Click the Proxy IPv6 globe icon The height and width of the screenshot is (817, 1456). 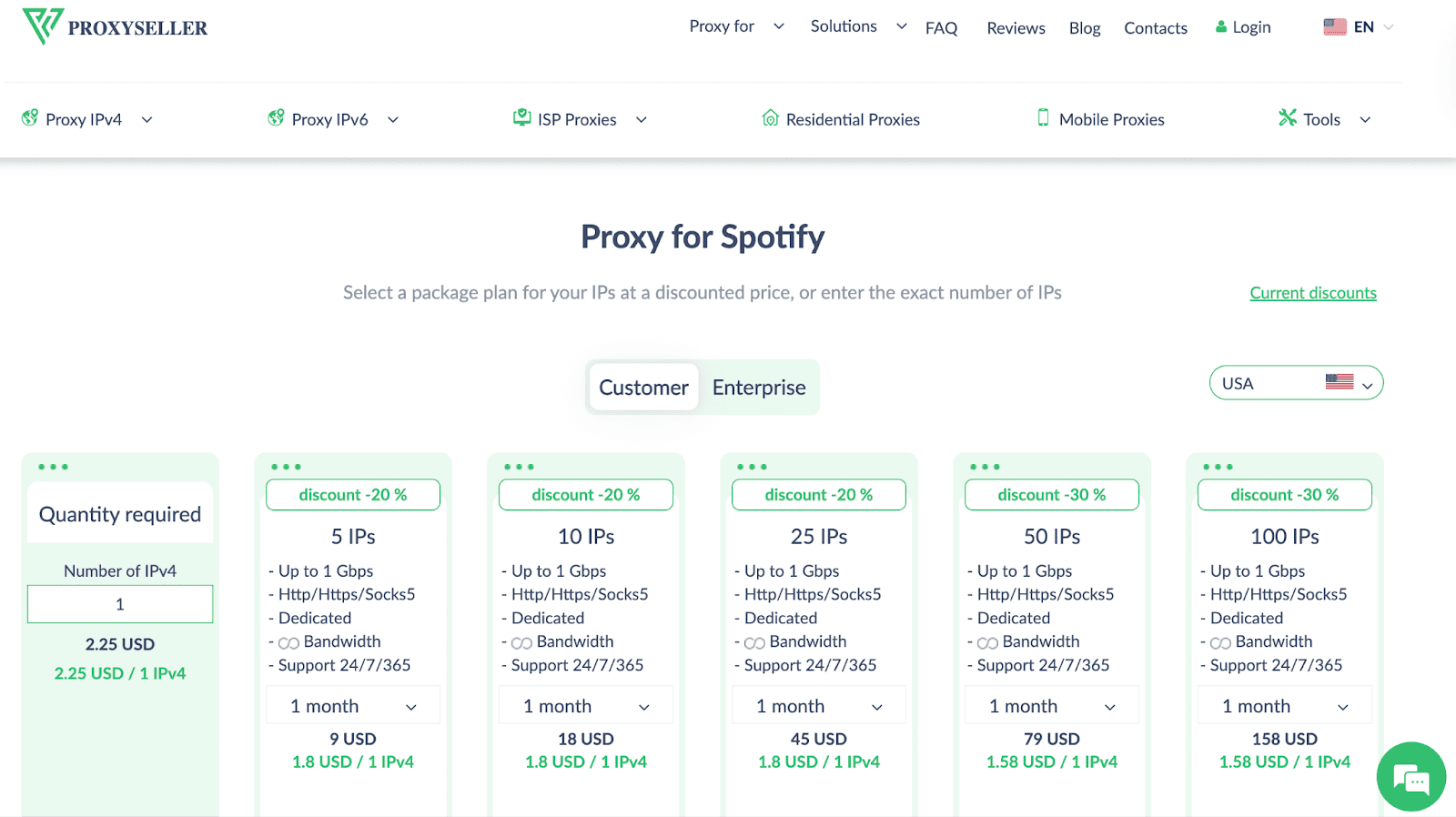click(x=276, y=118)
